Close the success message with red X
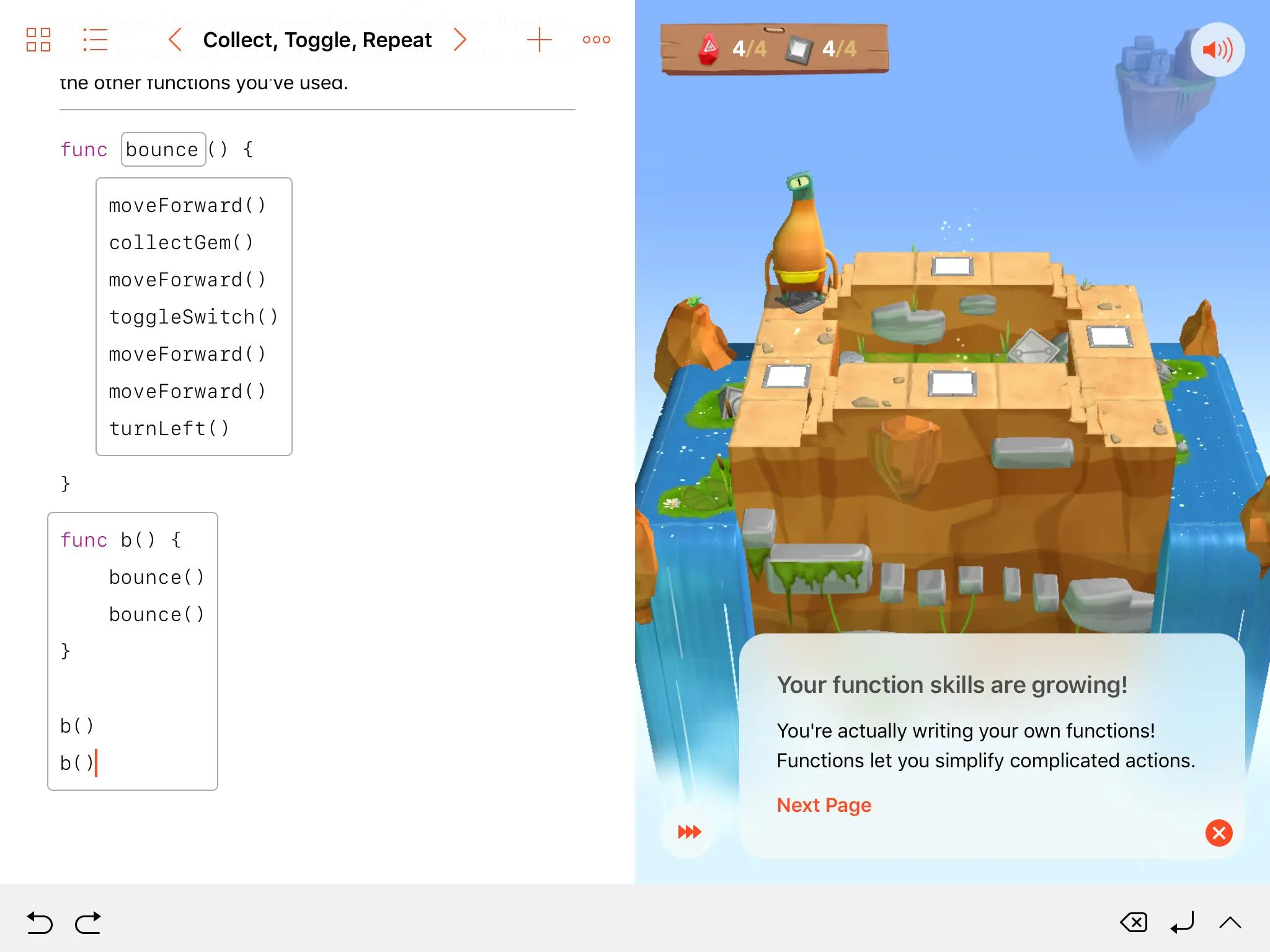Viewport: 1270px width, 952px height. coord(1219,832)
